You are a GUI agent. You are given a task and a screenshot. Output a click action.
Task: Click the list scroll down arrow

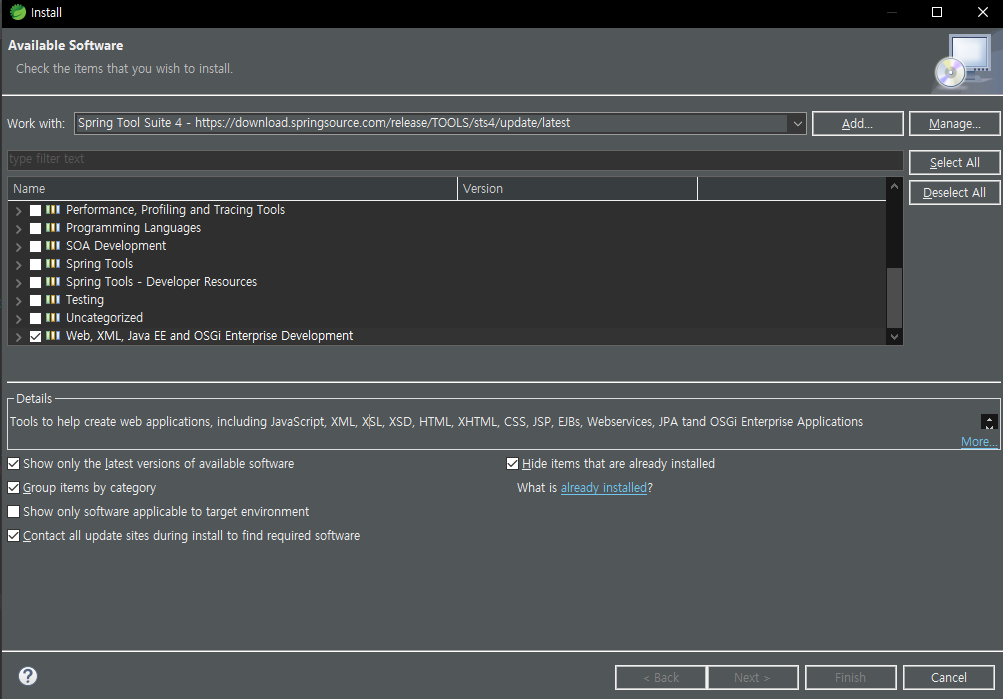894,336
